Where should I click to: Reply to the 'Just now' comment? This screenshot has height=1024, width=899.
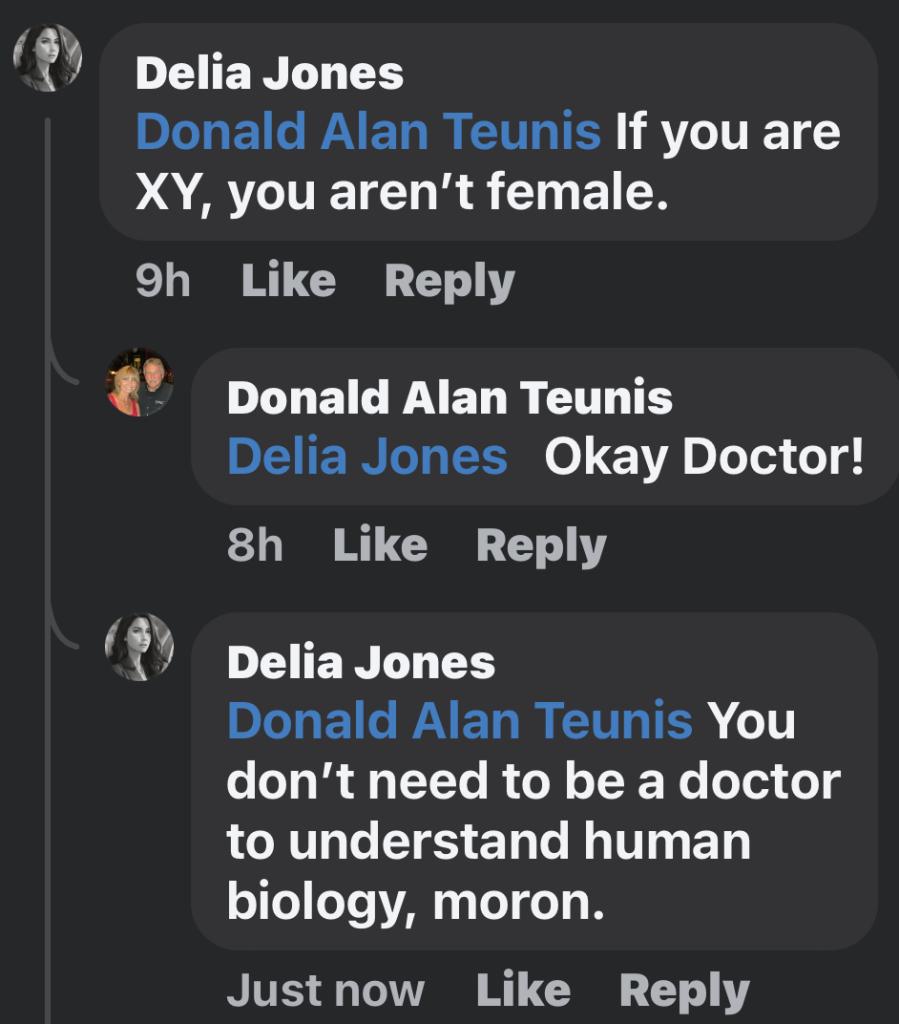(x=684, y=991)
